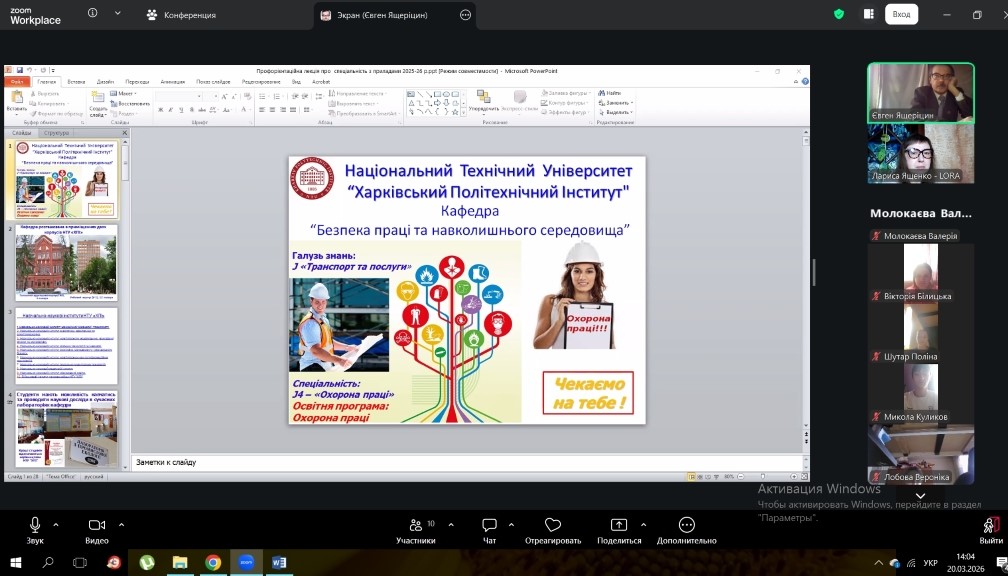The image size is (1008, 576).
Task: Switch the view layout icon beside Sign-in
Action: click(x=868, y=14)
